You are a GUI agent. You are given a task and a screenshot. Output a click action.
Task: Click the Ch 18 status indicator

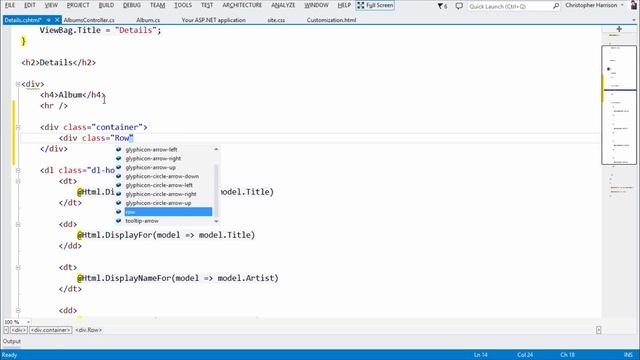coord(567,355)
